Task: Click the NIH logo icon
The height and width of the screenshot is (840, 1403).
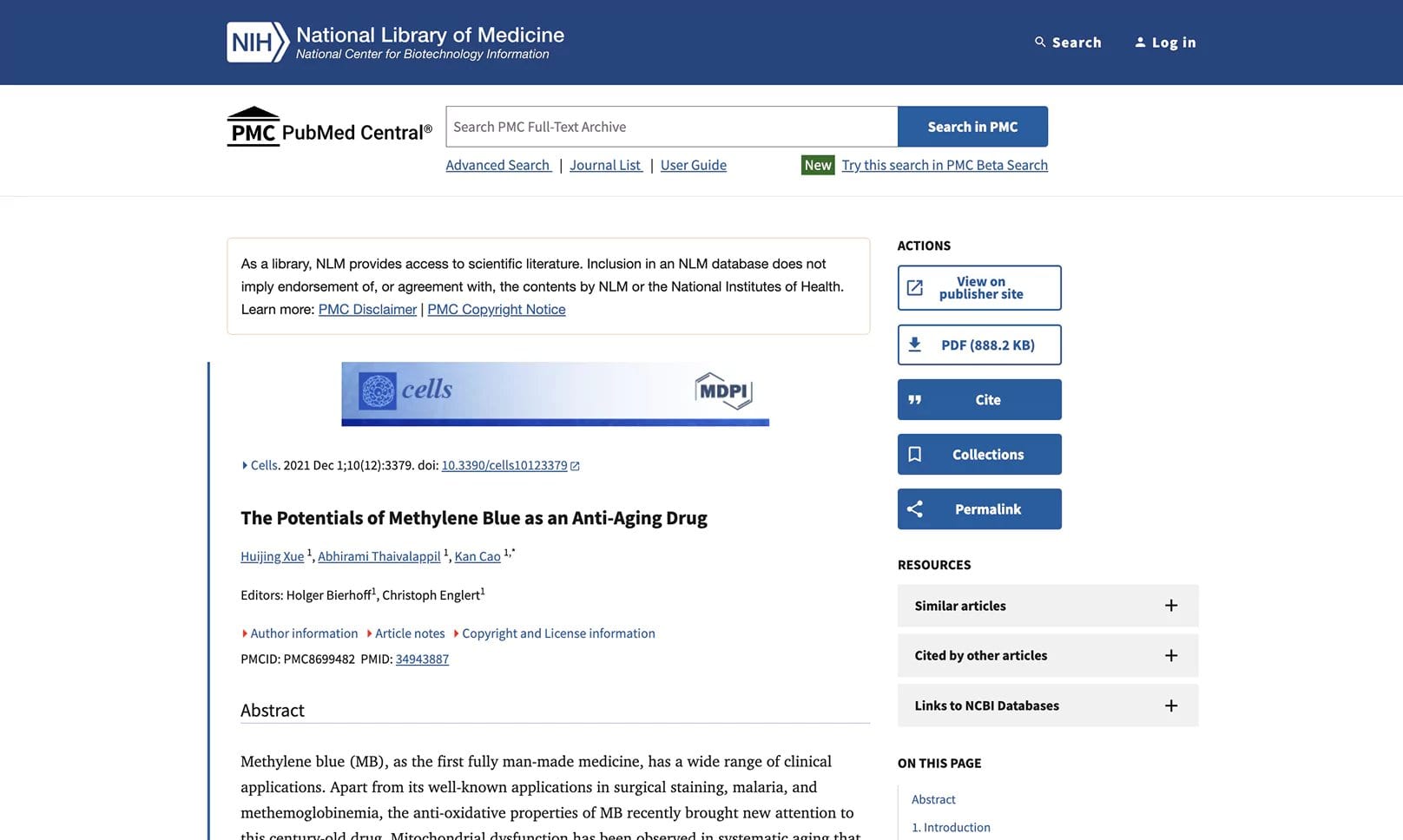Action: [x=256, y=43]
